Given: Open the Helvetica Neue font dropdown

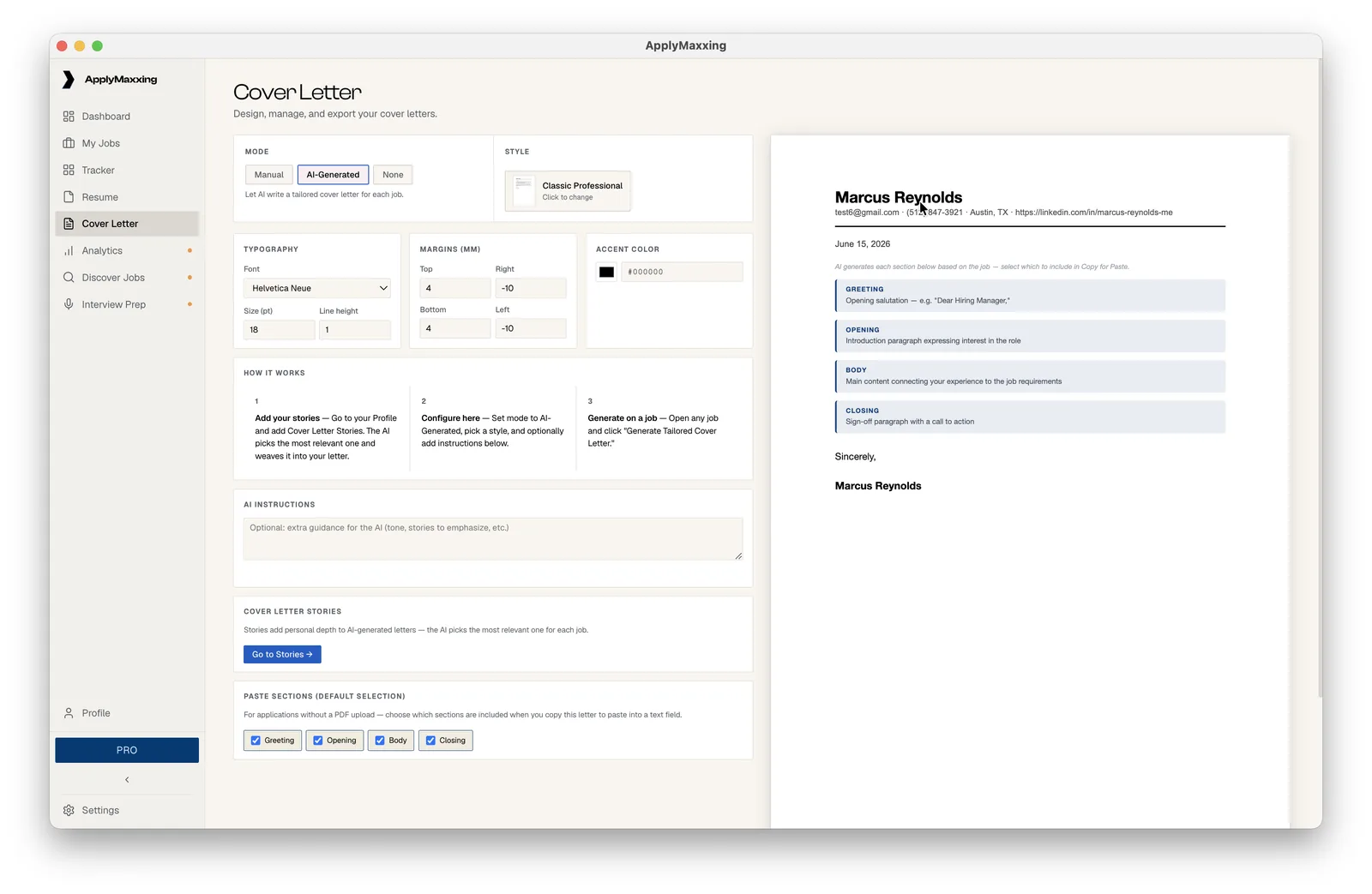Looking at the screenshot, I should click(317, 289).
